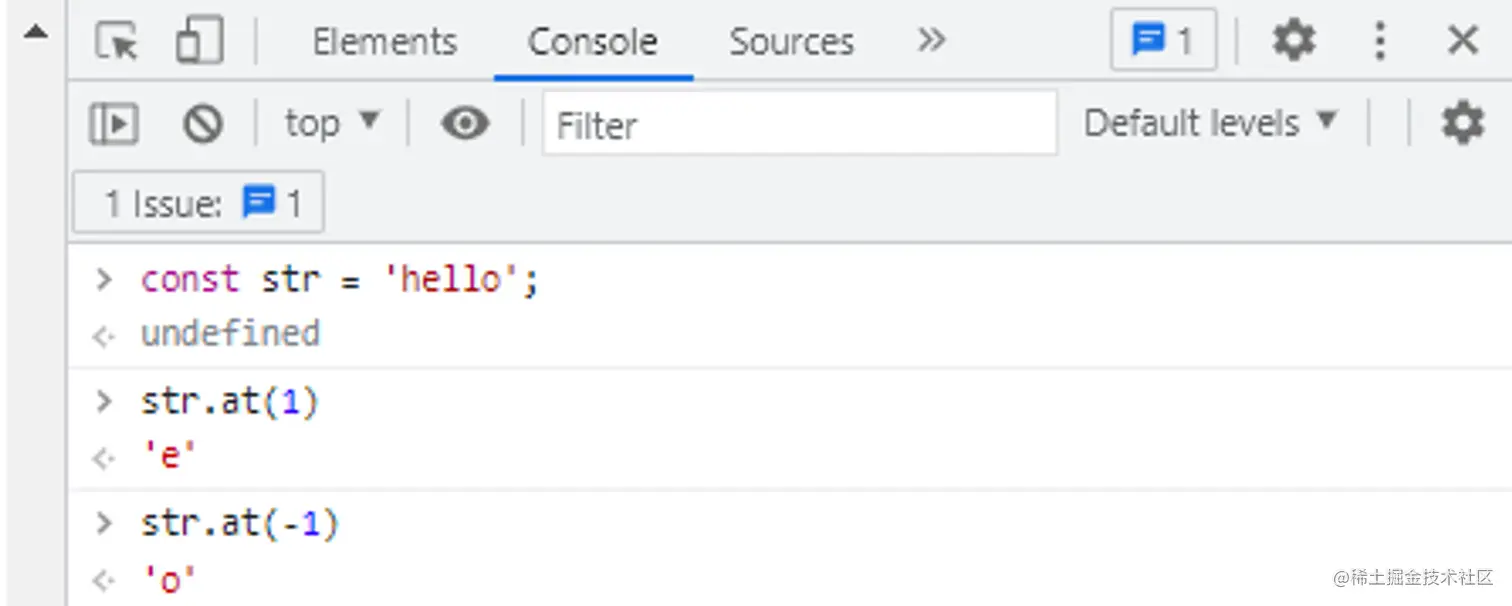The image size is (1512, 606).
Task: Switch to the Elements tab
Action: click(x=384, y=42)
